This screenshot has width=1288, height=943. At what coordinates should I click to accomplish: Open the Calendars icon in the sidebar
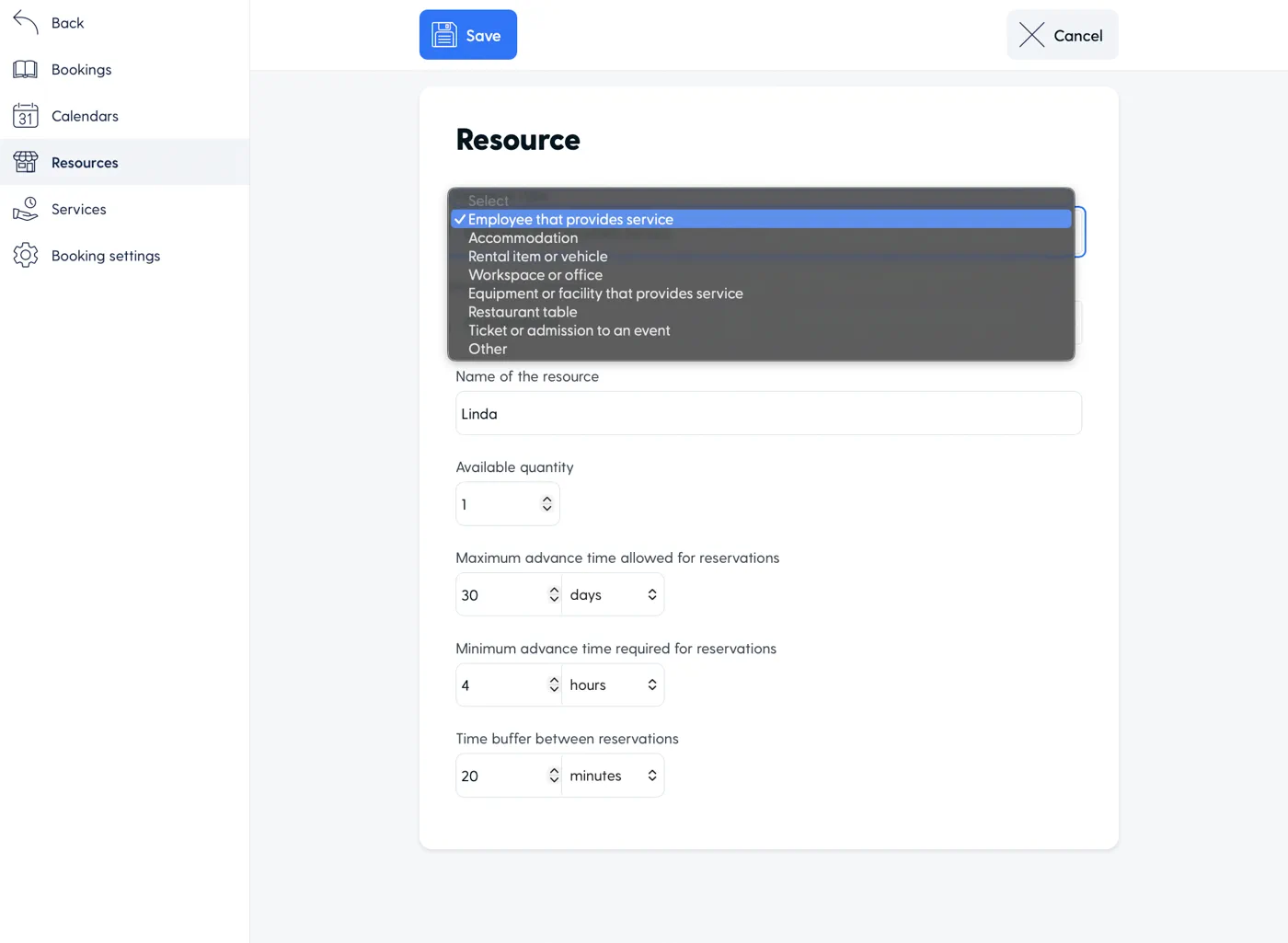[26, 116]
